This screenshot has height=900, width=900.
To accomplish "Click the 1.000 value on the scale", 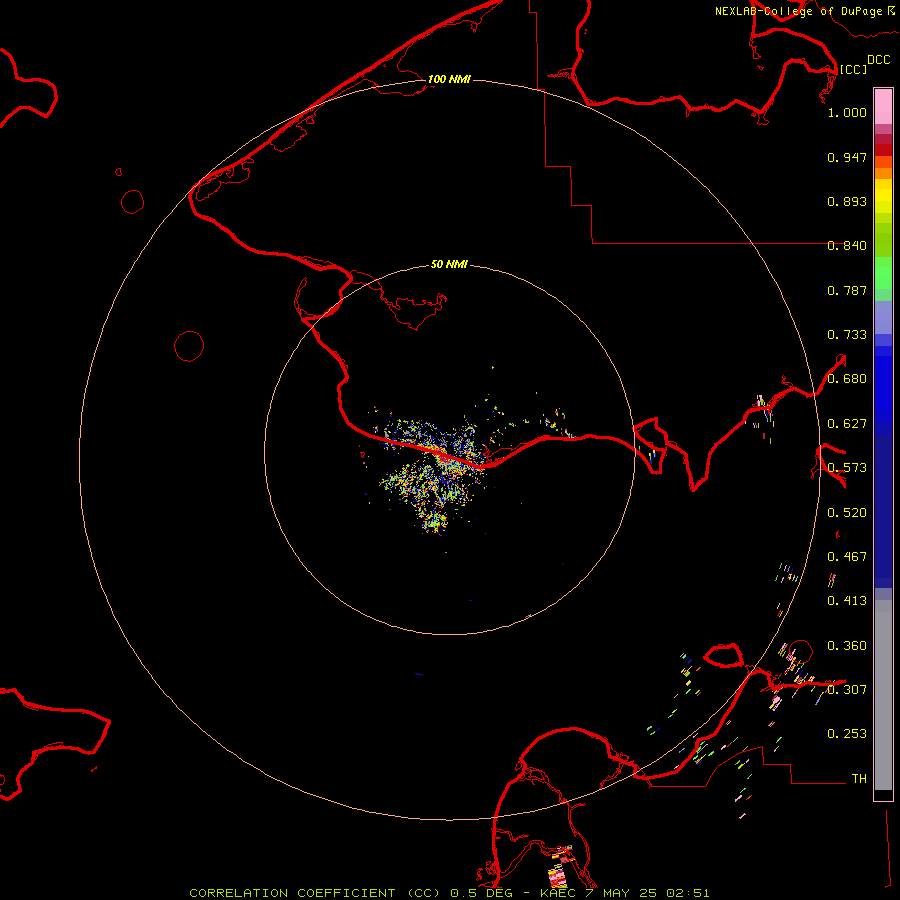I will tap(847, 112).
